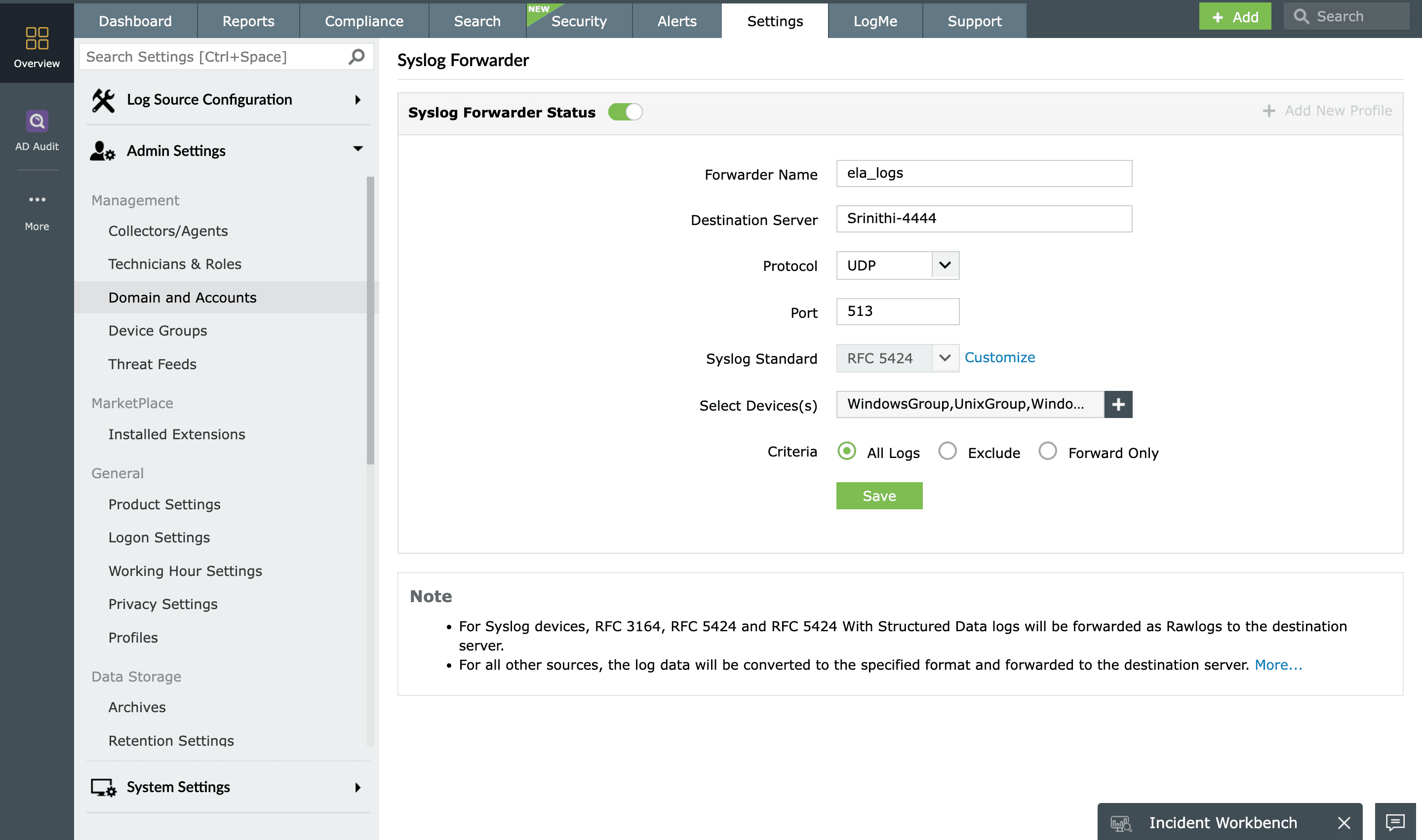The height and width of the screenshot is (840, 1422).
Task: Click the sidebar vertical scrollbar
Action: [370, 320]
